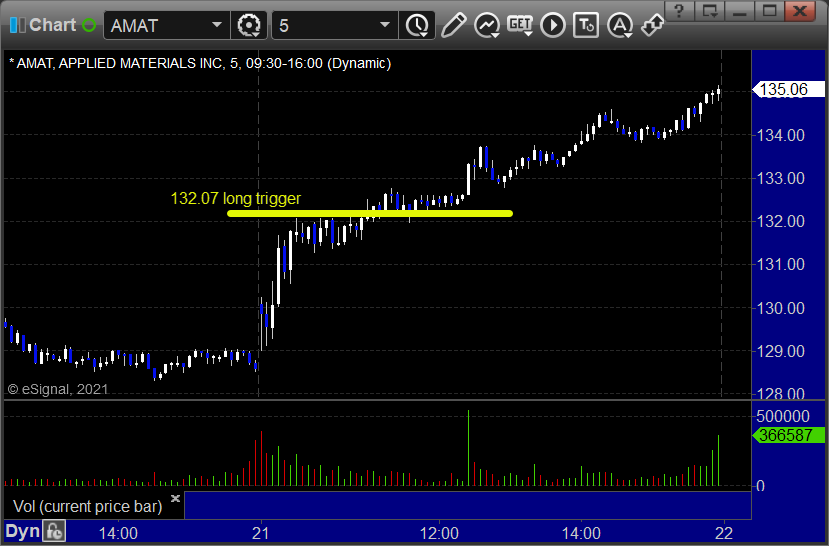Click the 131.00 price axis label
The width and height of the screenshot is (829, 546).
(x=780, y=264)
